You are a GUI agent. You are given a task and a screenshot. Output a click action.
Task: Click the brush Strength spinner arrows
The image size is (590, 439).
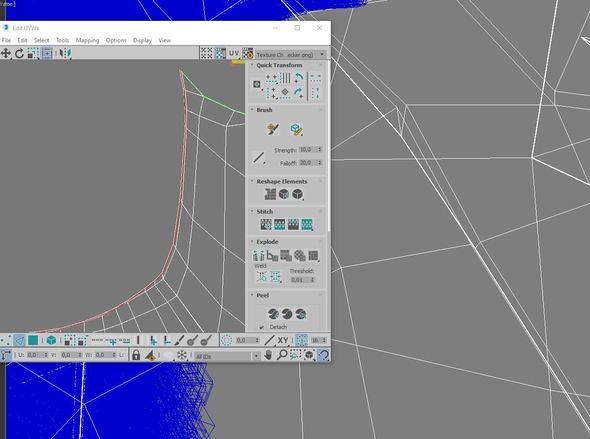pyautogui.click(x=320, y=150)
